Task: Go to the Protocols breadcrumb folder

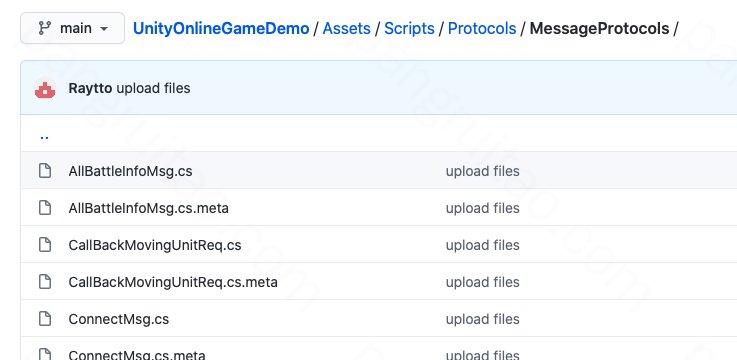Action: (482, 28)
